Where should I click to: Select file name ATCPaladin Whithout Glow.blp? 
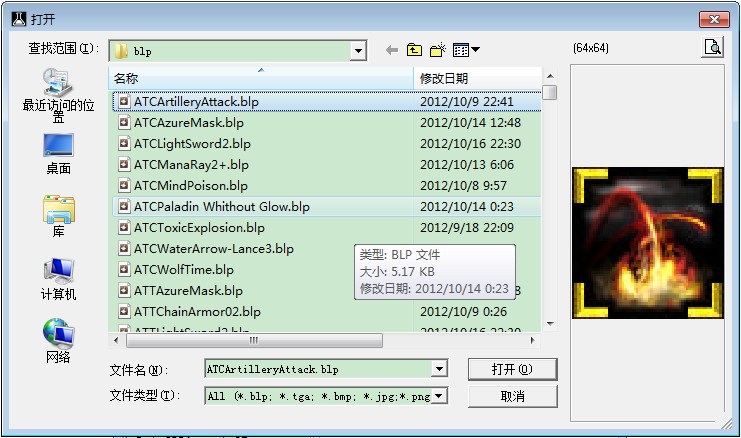tap(222, 207)
